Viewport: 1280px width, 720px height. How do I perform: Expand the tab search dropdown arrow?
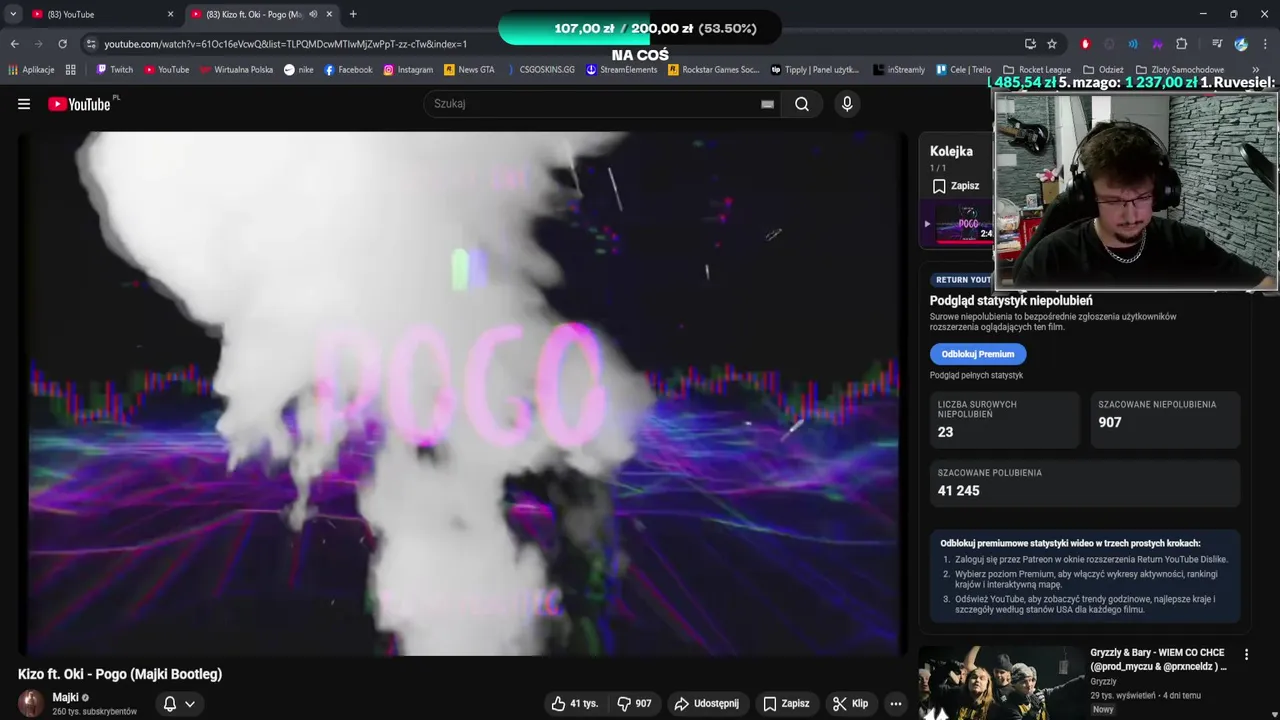tap(13, 14)
